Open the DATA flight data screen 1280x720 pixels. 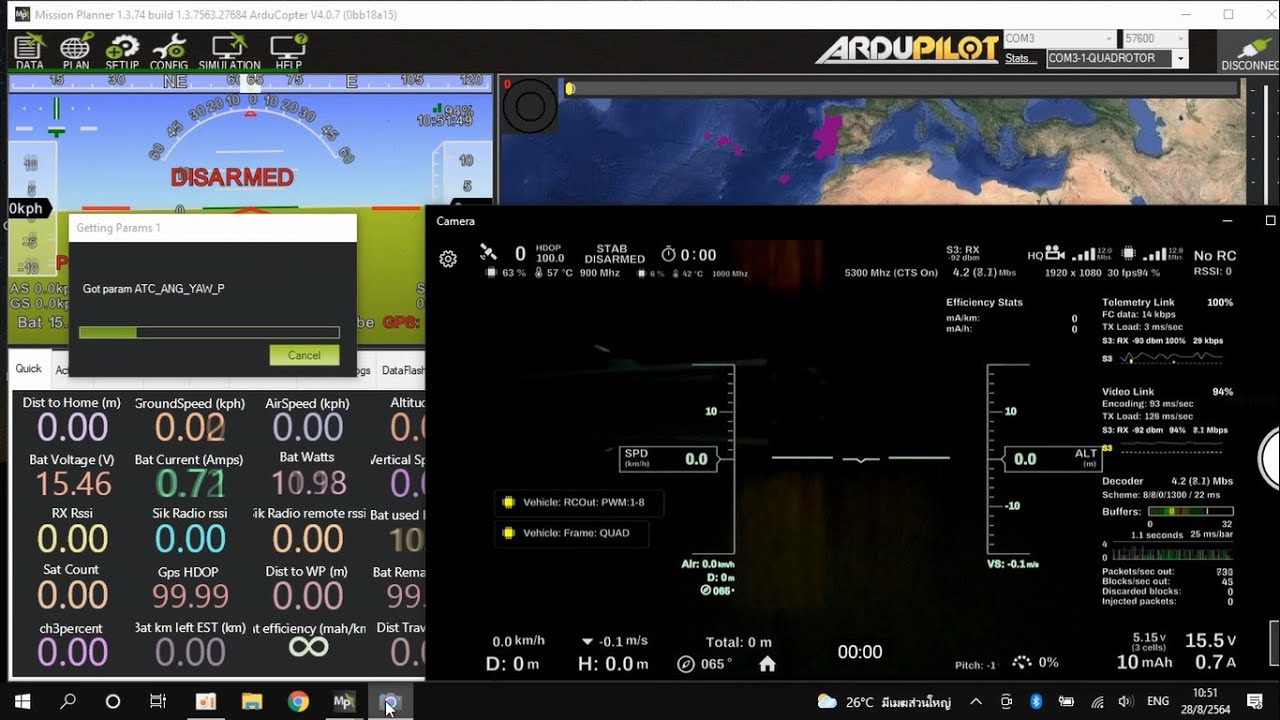point(29,50)
